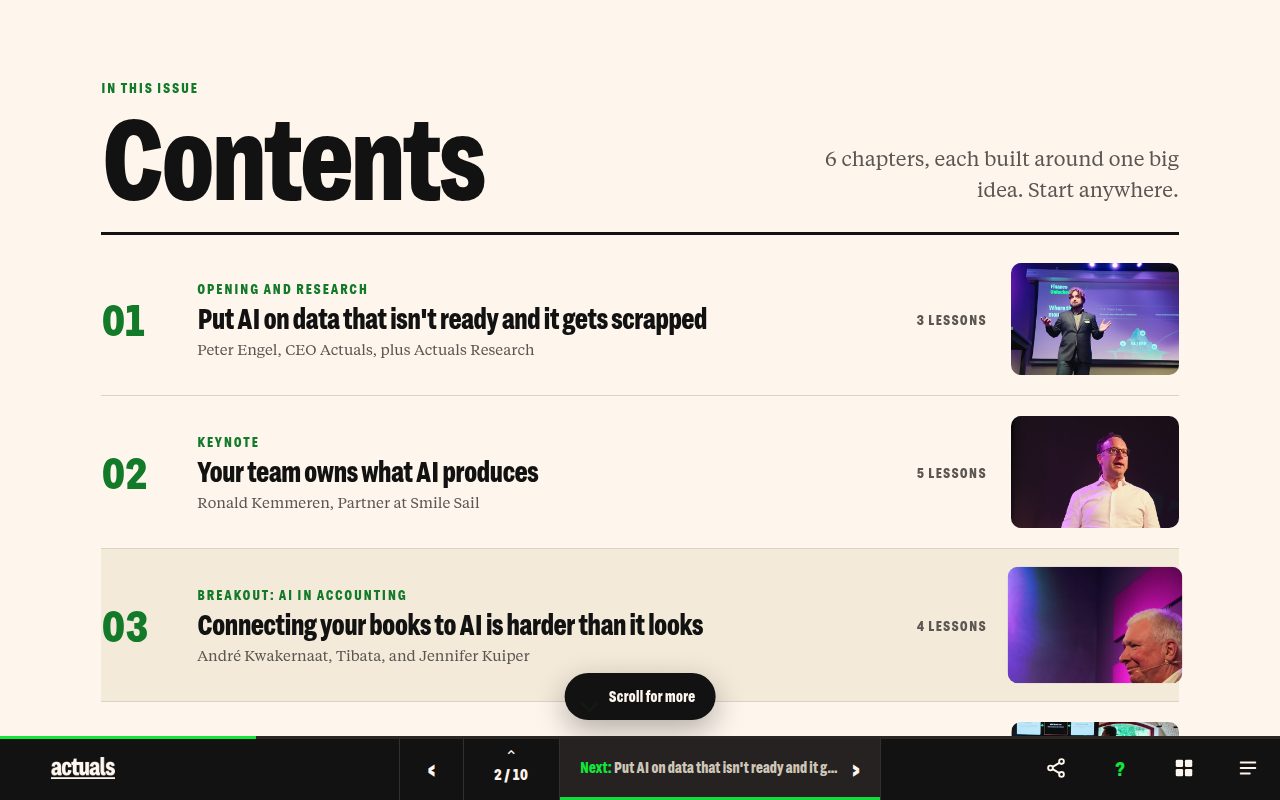This screenshot has width=1280, height=800.
Task: Click the next page arrow icon
Action: 855,770
